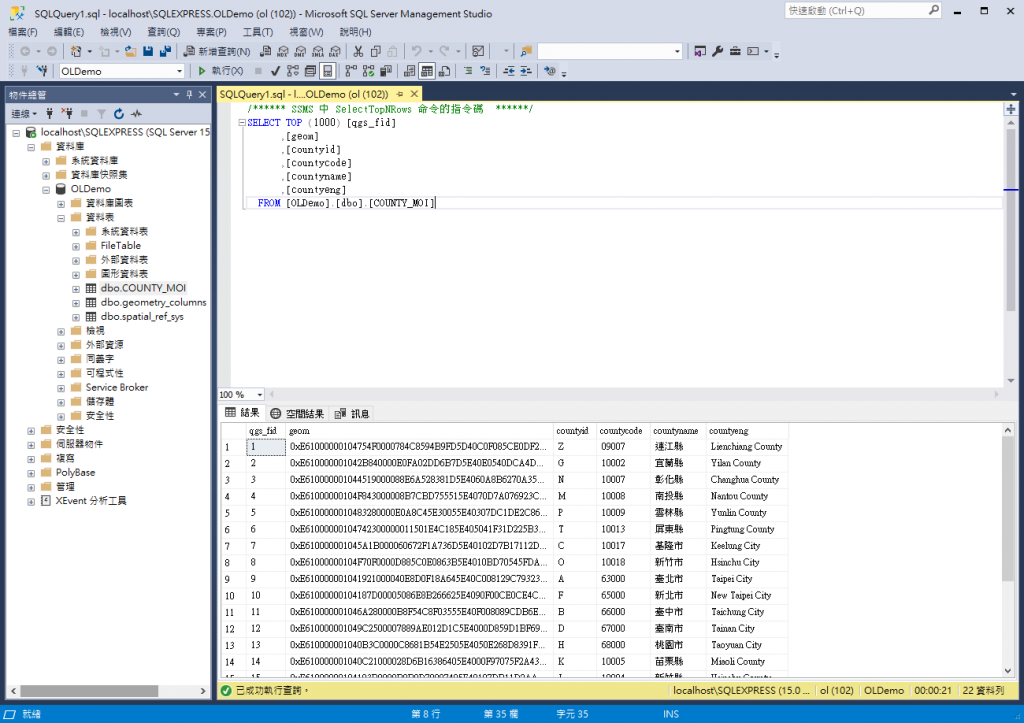Expand the dbo.COUNTY_MOI table node
The width and height of the screenshot is (1024, 723).
coord(76,289)
